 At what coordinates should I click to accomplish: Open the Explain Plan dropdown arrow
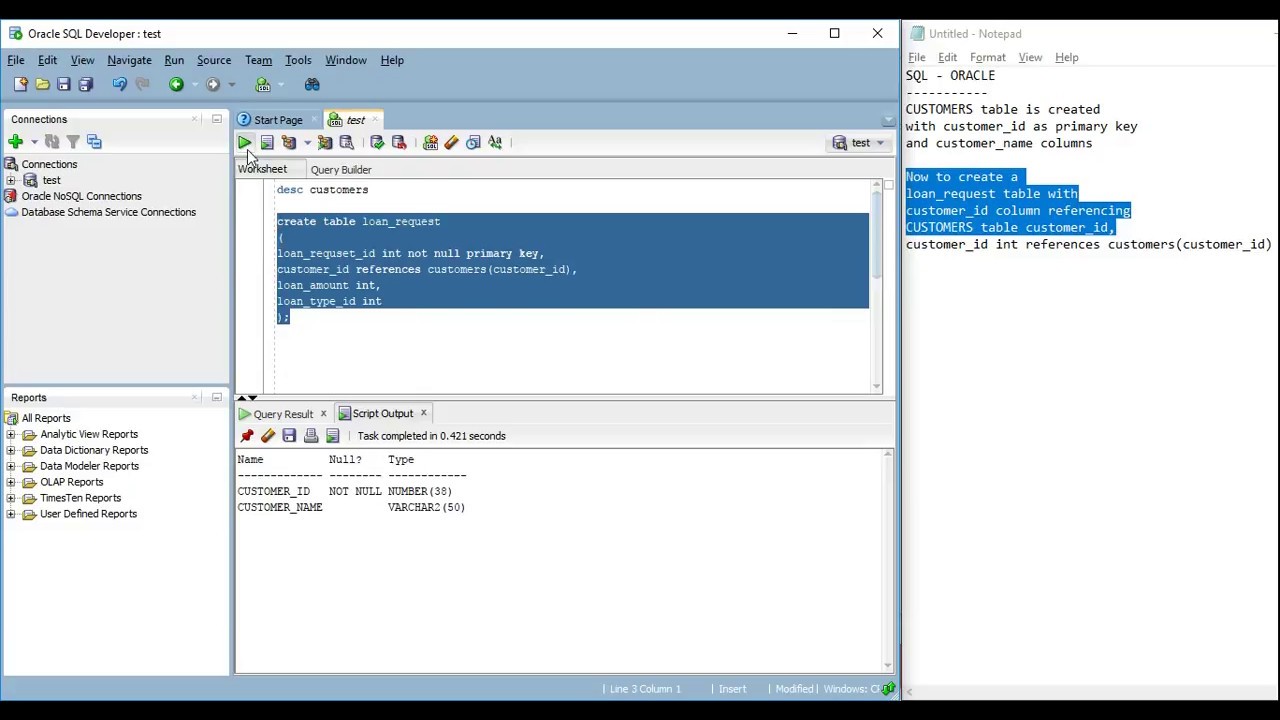click(307, 143)
